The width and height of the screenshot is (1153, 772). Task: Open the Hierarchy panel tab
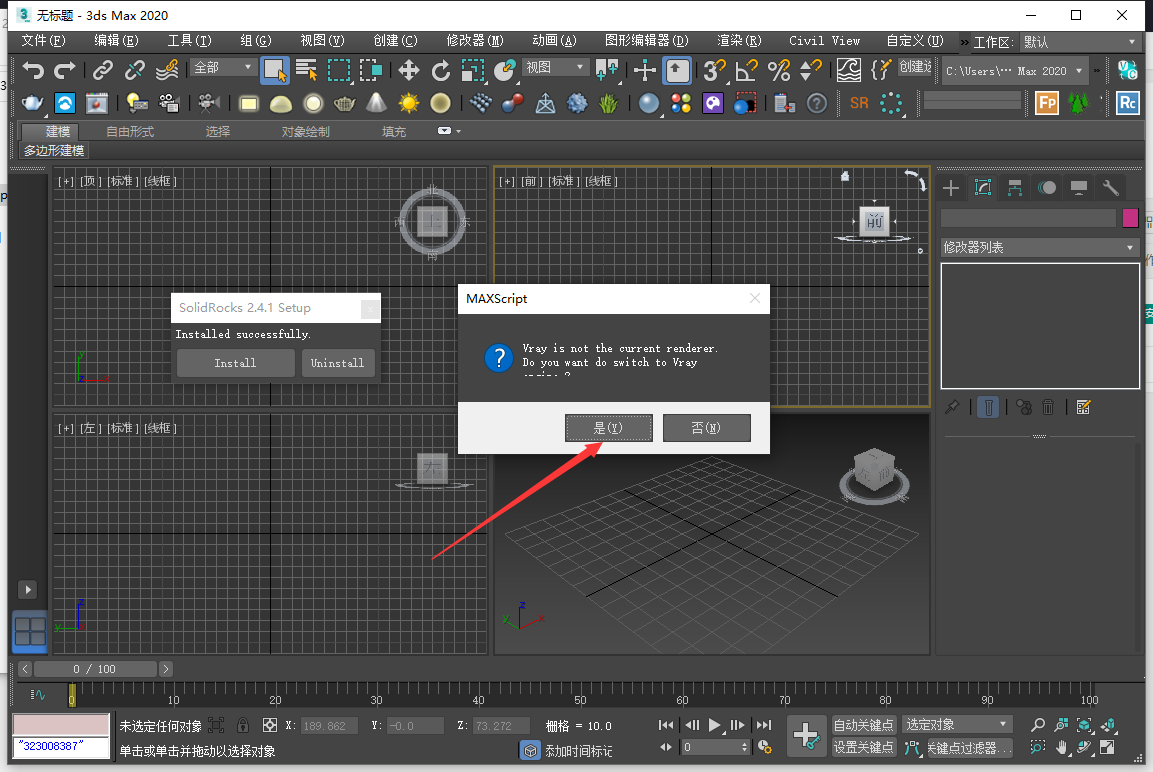pos(1015,188)
